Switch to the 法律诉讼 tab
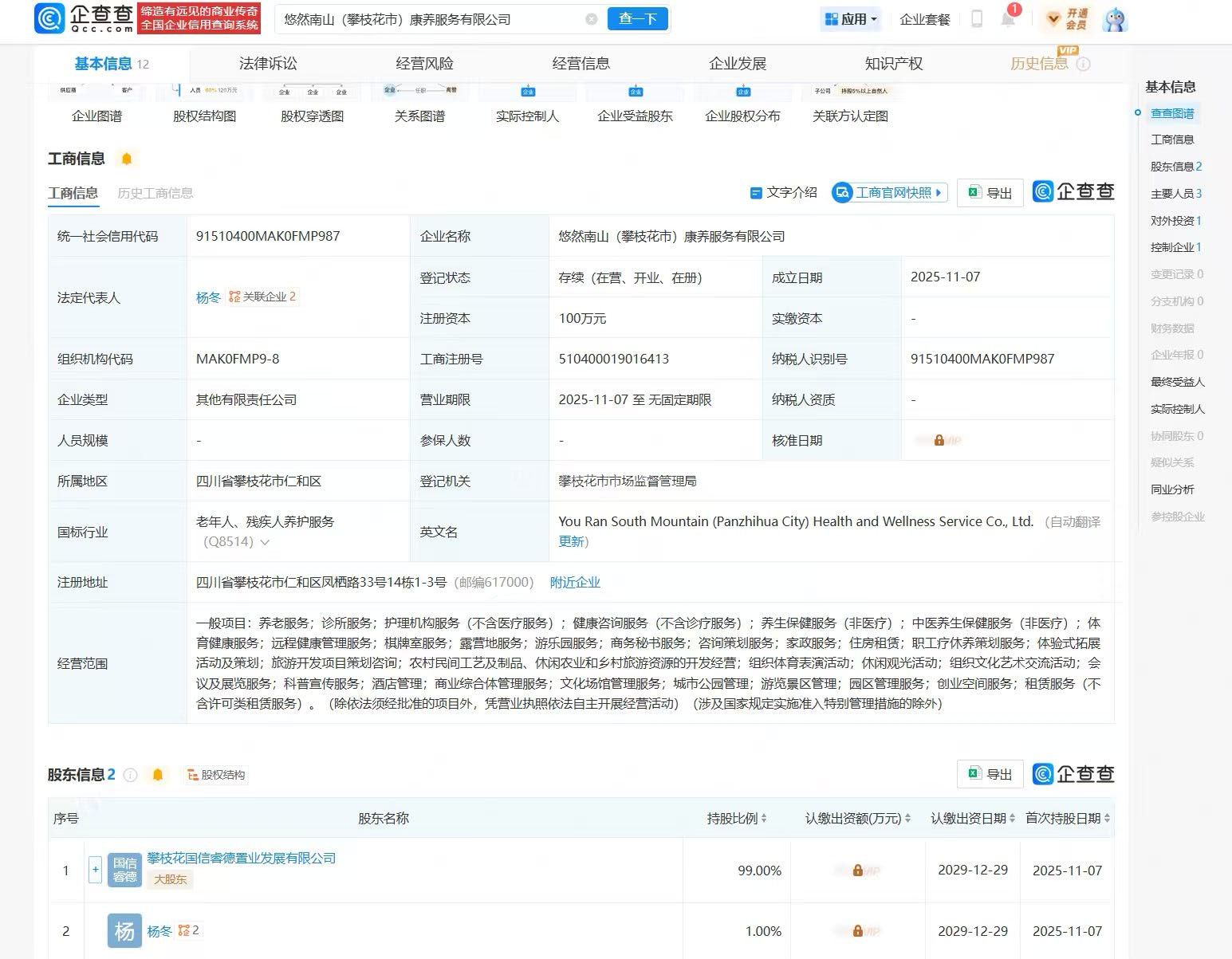The width and height of the screenshot is (1232, 959). pos(268,64)
